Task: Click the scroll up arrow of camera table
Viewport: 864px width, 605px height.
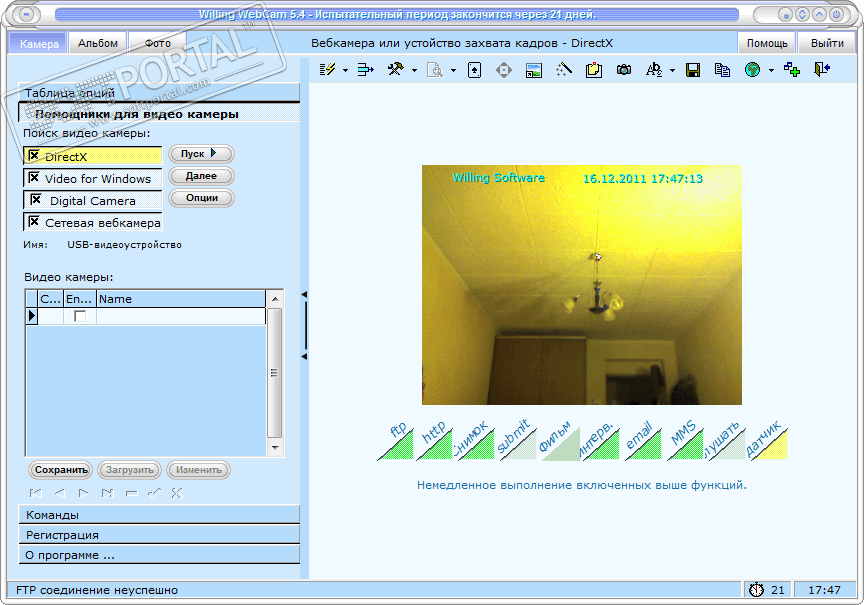Action: tap(274, 299)
